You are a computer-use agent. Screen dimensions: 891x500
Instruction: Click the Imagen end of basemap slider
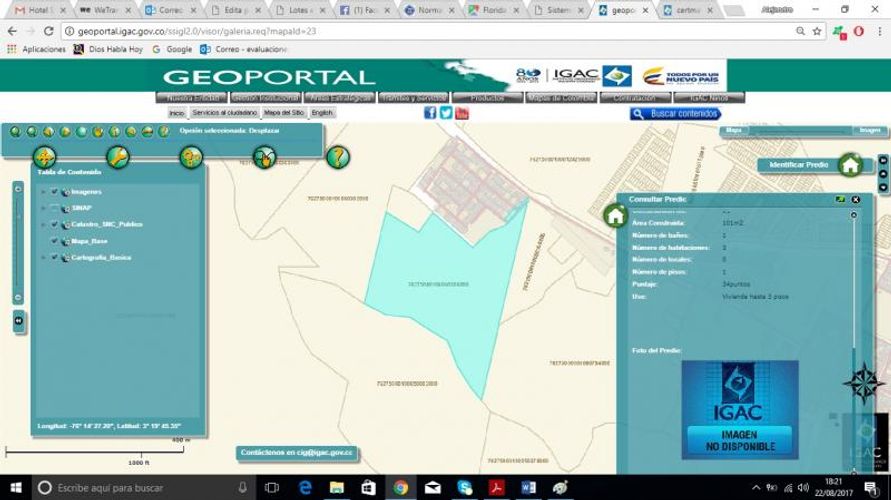click(x=869, y=131)
